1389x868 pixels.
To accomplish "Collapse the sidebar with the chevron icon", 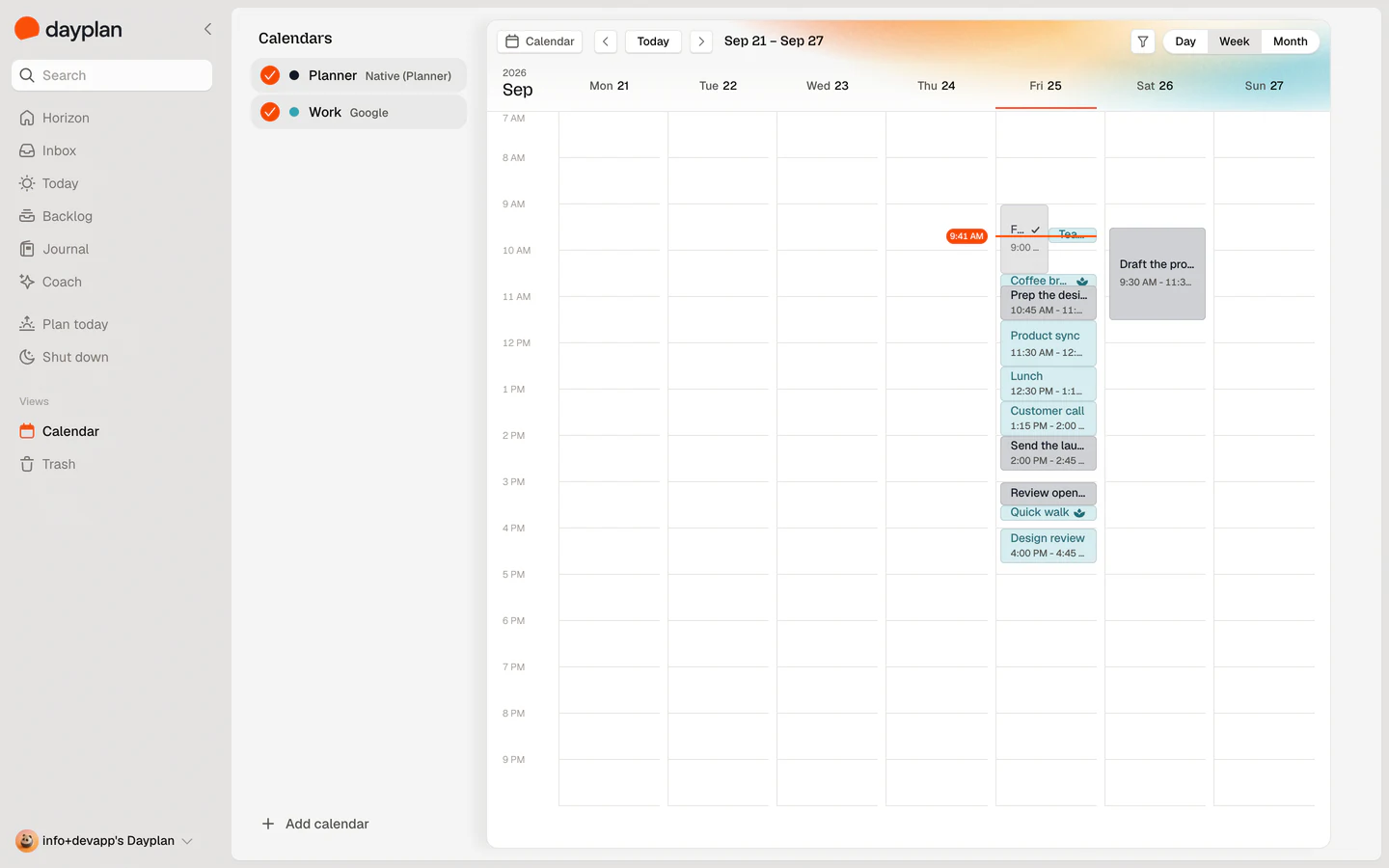I will 207,29.
